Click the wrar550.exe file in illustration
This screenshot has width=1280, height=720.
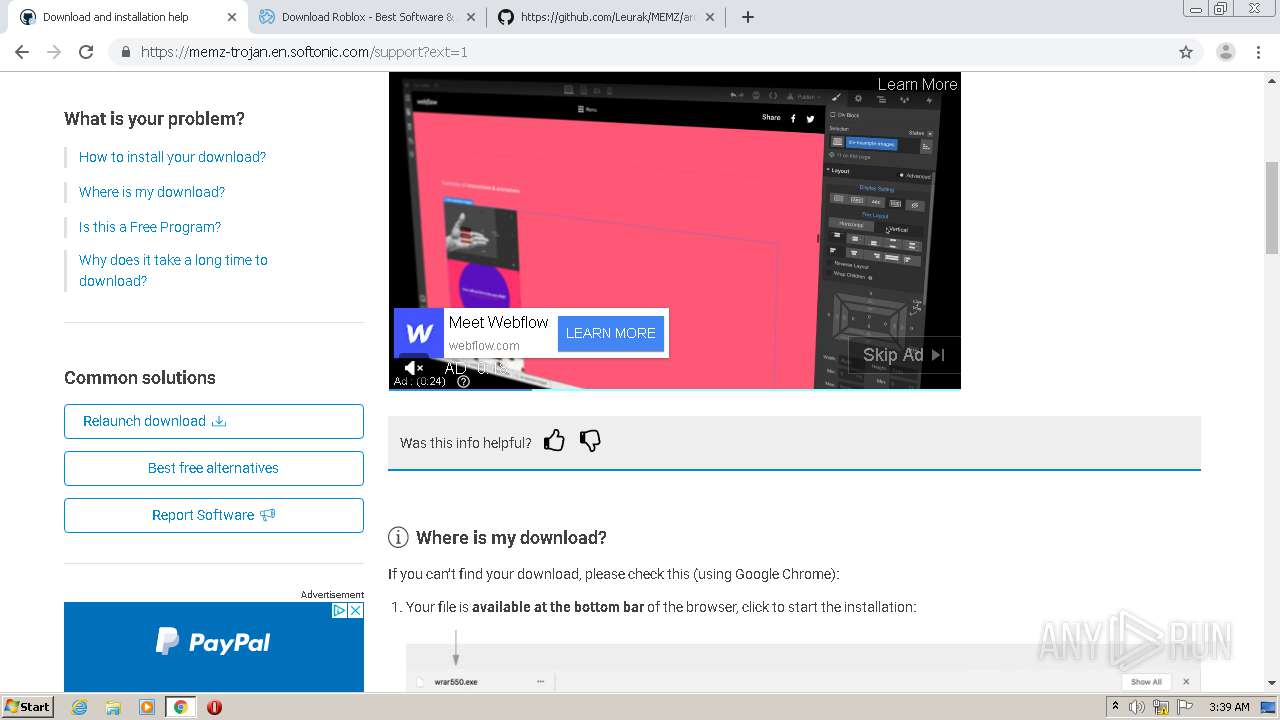[456, 682]
